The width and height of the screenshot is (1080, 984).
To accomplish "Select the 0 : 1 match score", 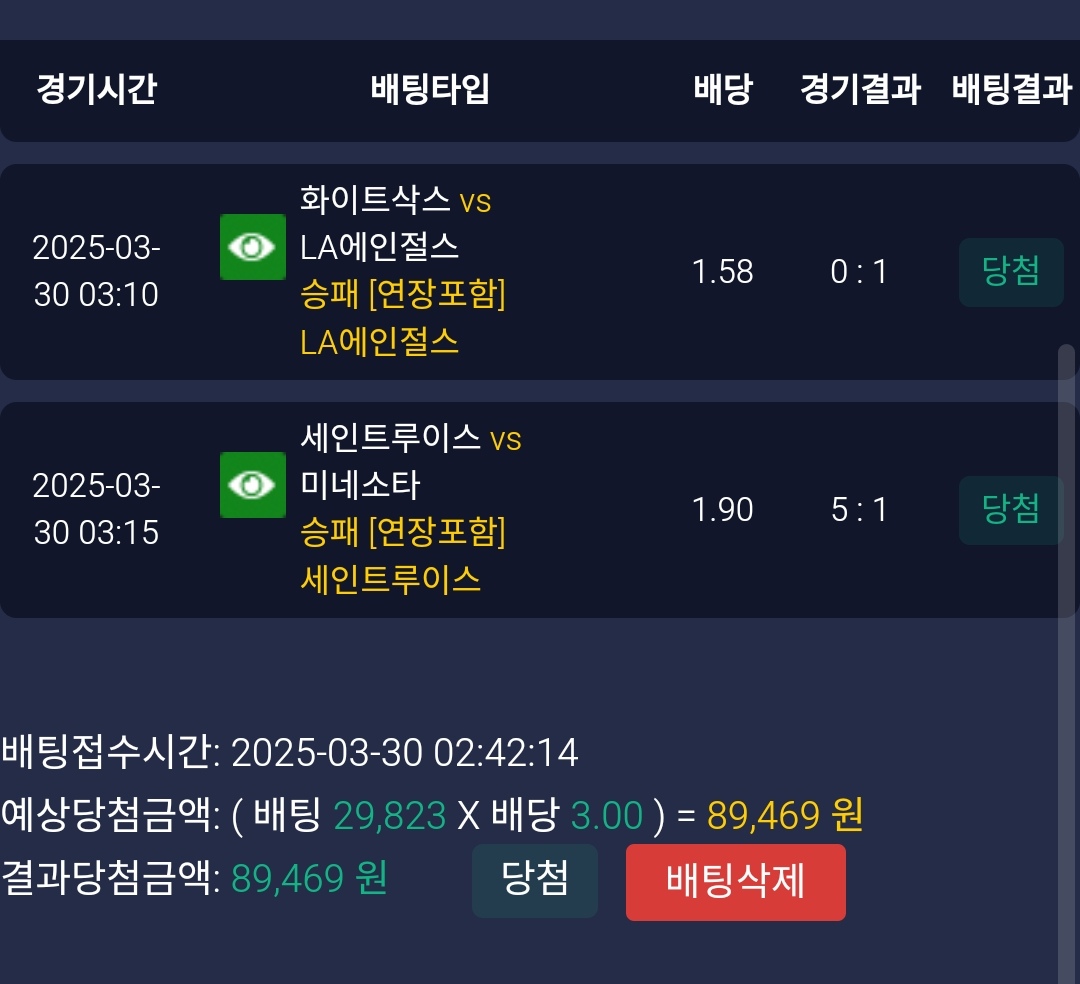I will (x=859, y=272).
